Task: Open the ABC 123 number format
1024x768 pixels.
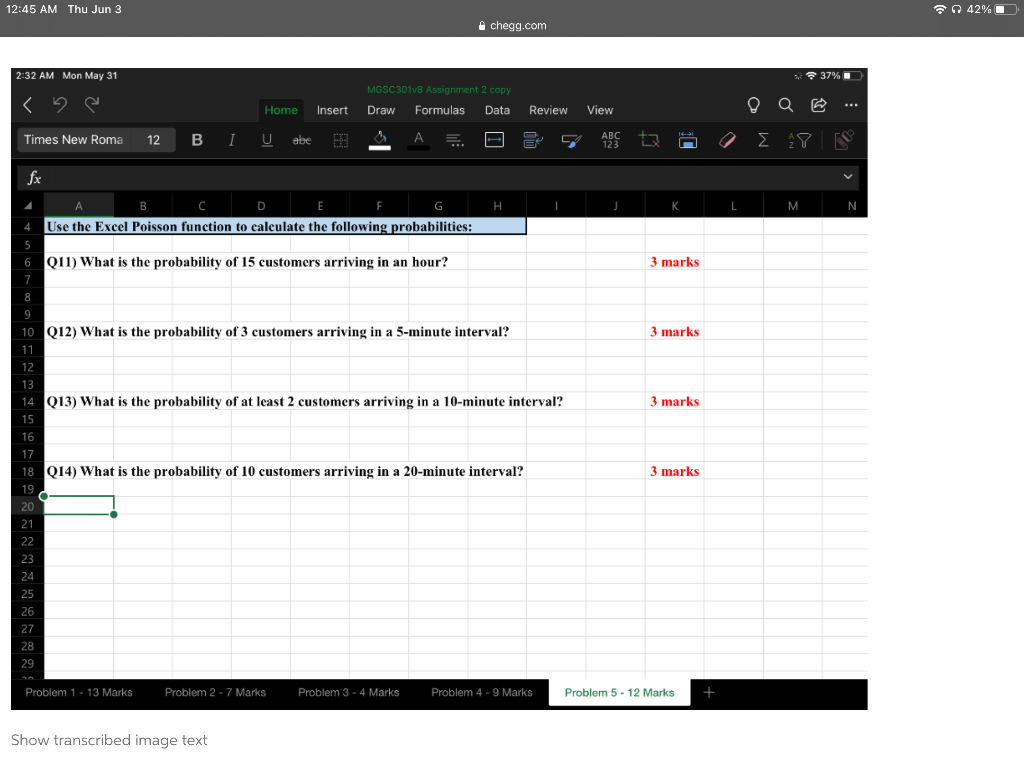Action: [x=611, y=140]
